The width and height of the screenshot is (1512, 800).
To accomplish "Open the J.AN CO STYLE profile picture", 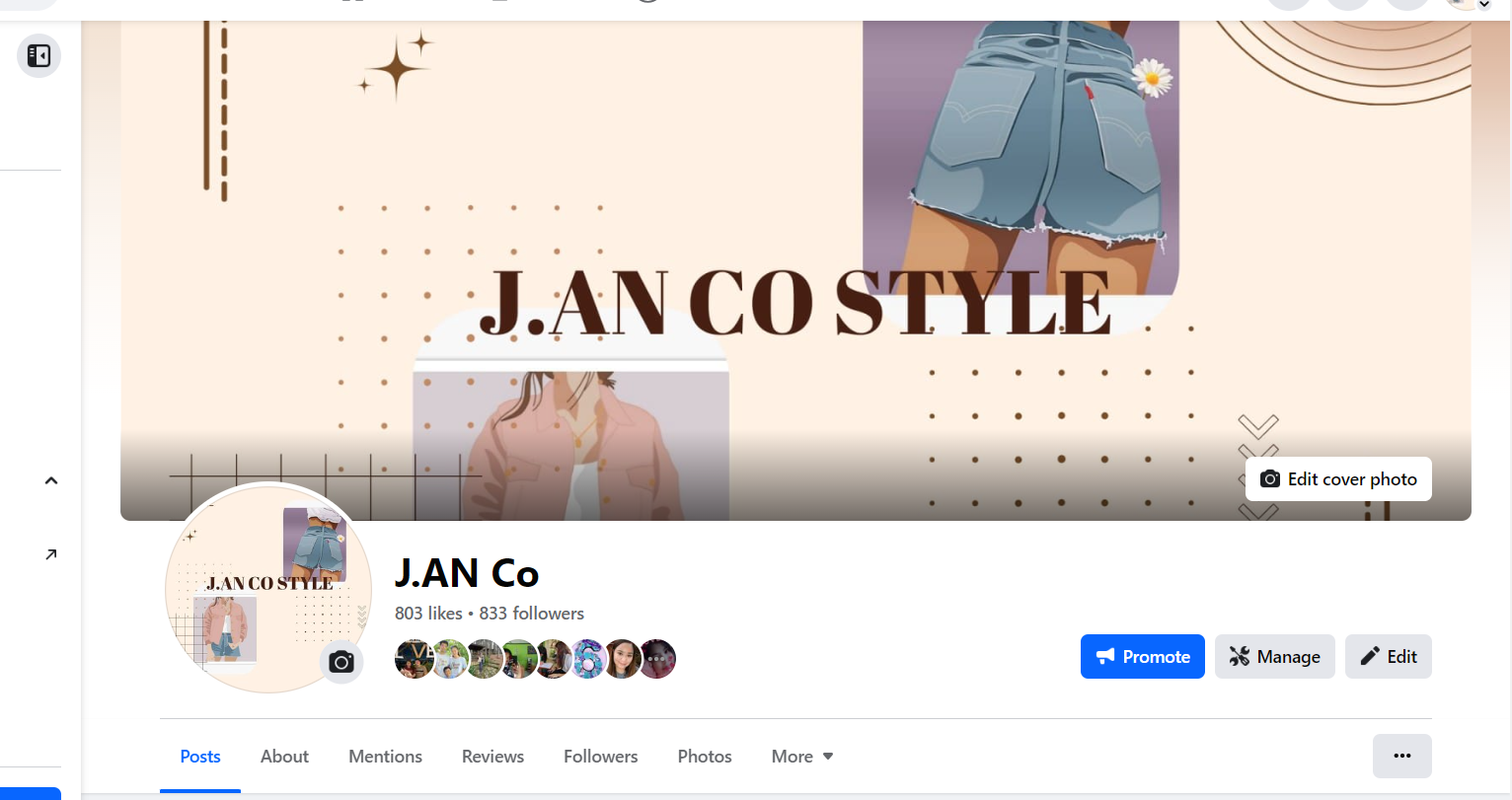I will (268, 587).
